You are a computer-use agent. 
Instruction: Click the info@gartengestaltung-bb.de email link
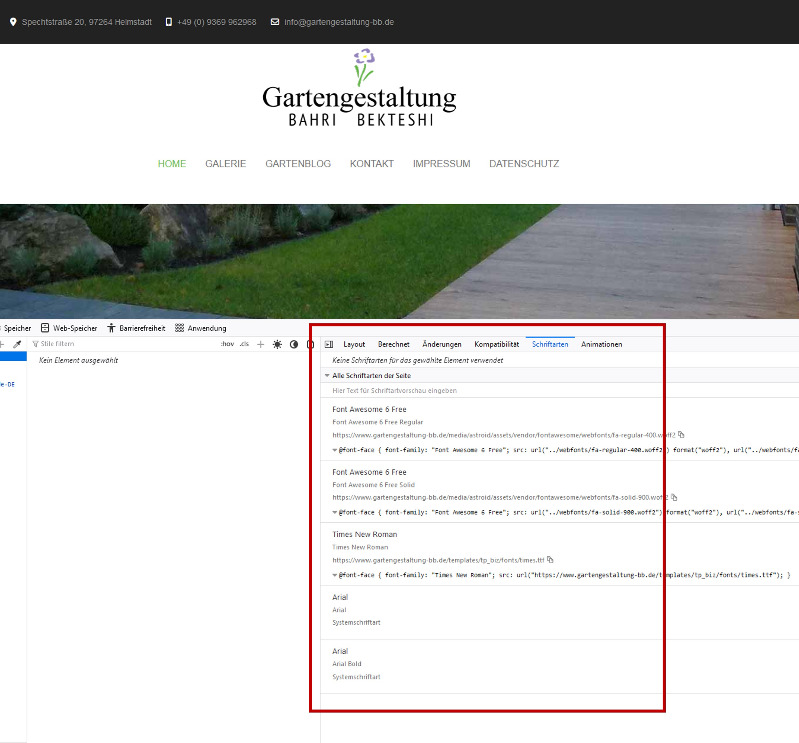(339, 22)
